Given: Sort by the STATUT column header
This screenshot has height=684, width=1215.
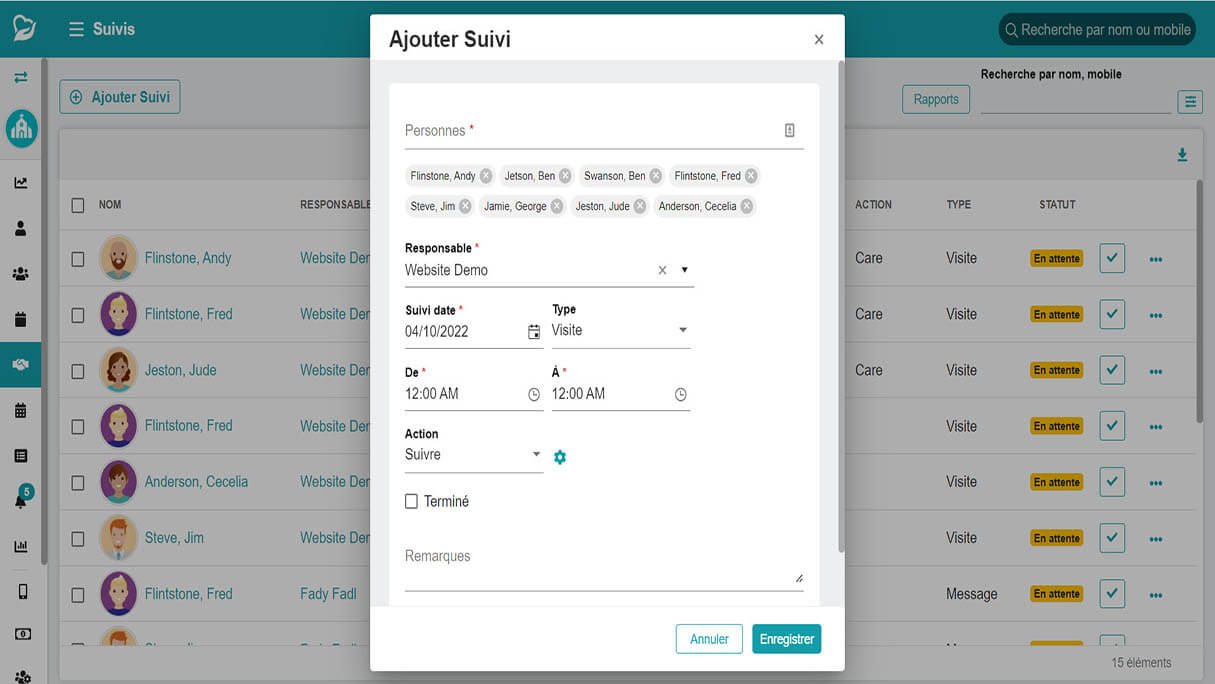Looking at the screenshot, I should click(x=1057, y=205).
